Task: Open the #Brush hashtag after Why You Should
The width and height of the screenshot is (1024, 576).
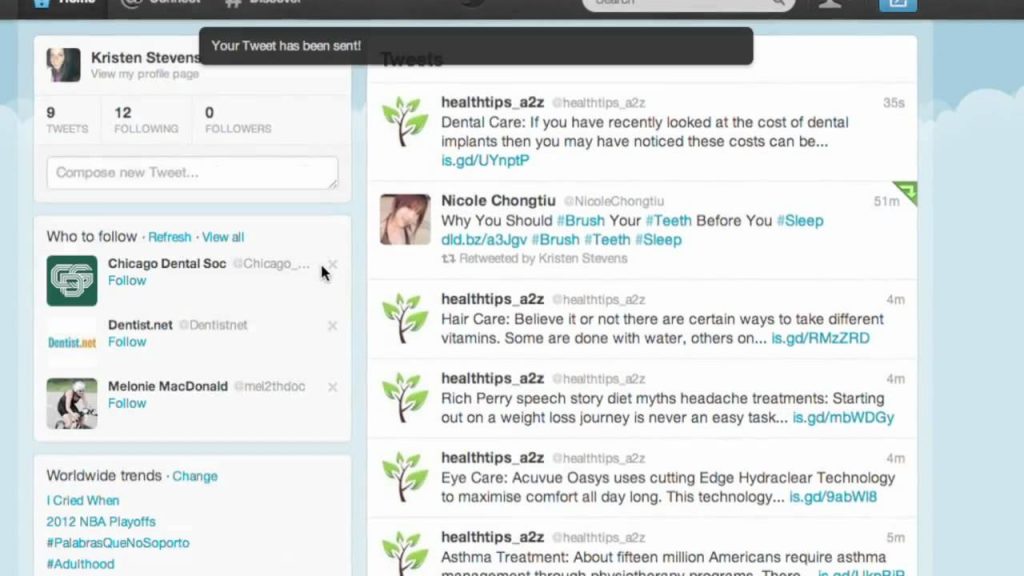Action: (581, 220)
